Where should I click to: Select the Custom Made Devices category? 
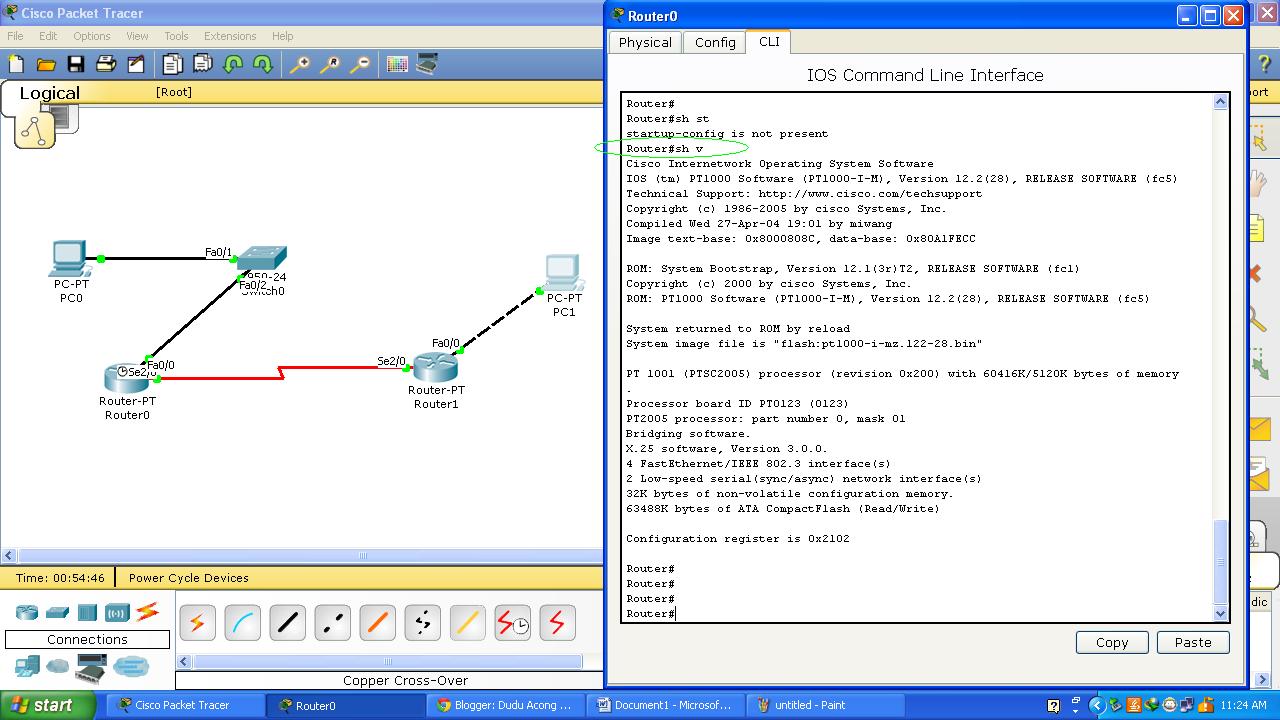(91, 666)
